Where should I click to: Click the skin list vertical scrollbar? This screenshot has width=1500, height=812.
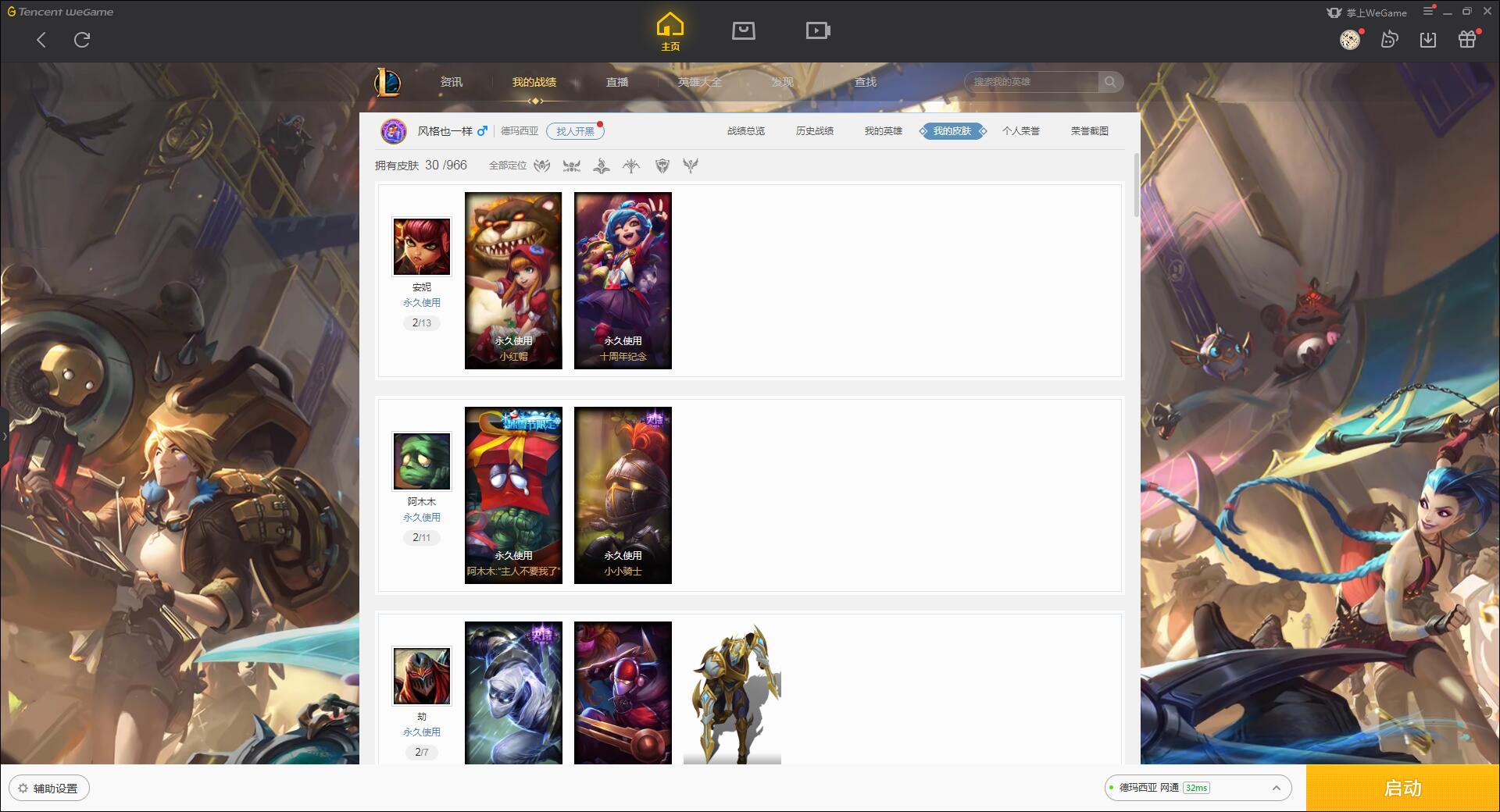1136,185
